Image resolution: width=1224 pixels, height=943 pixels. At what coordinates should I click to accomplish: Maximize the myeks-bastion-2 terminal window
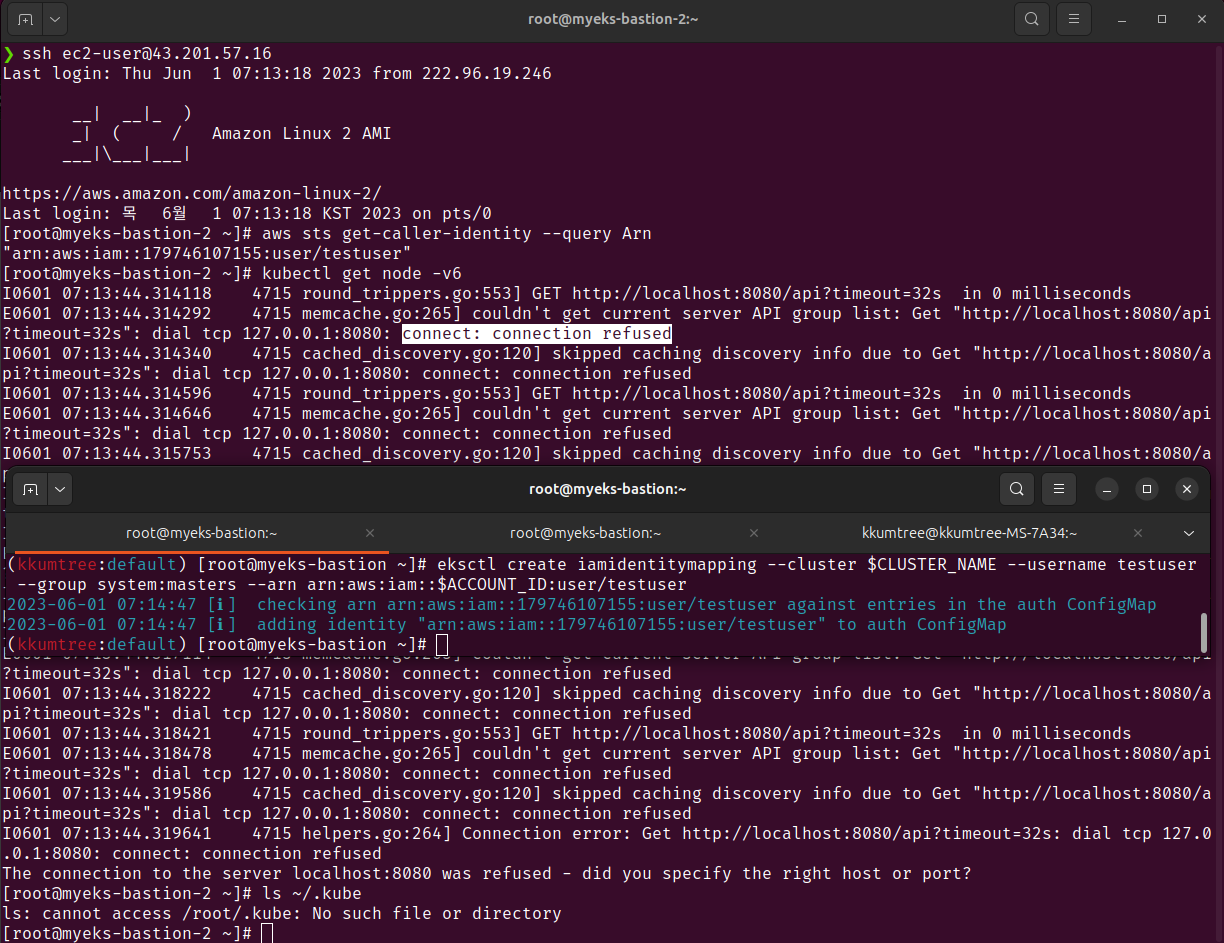(x=1162, y=19)
